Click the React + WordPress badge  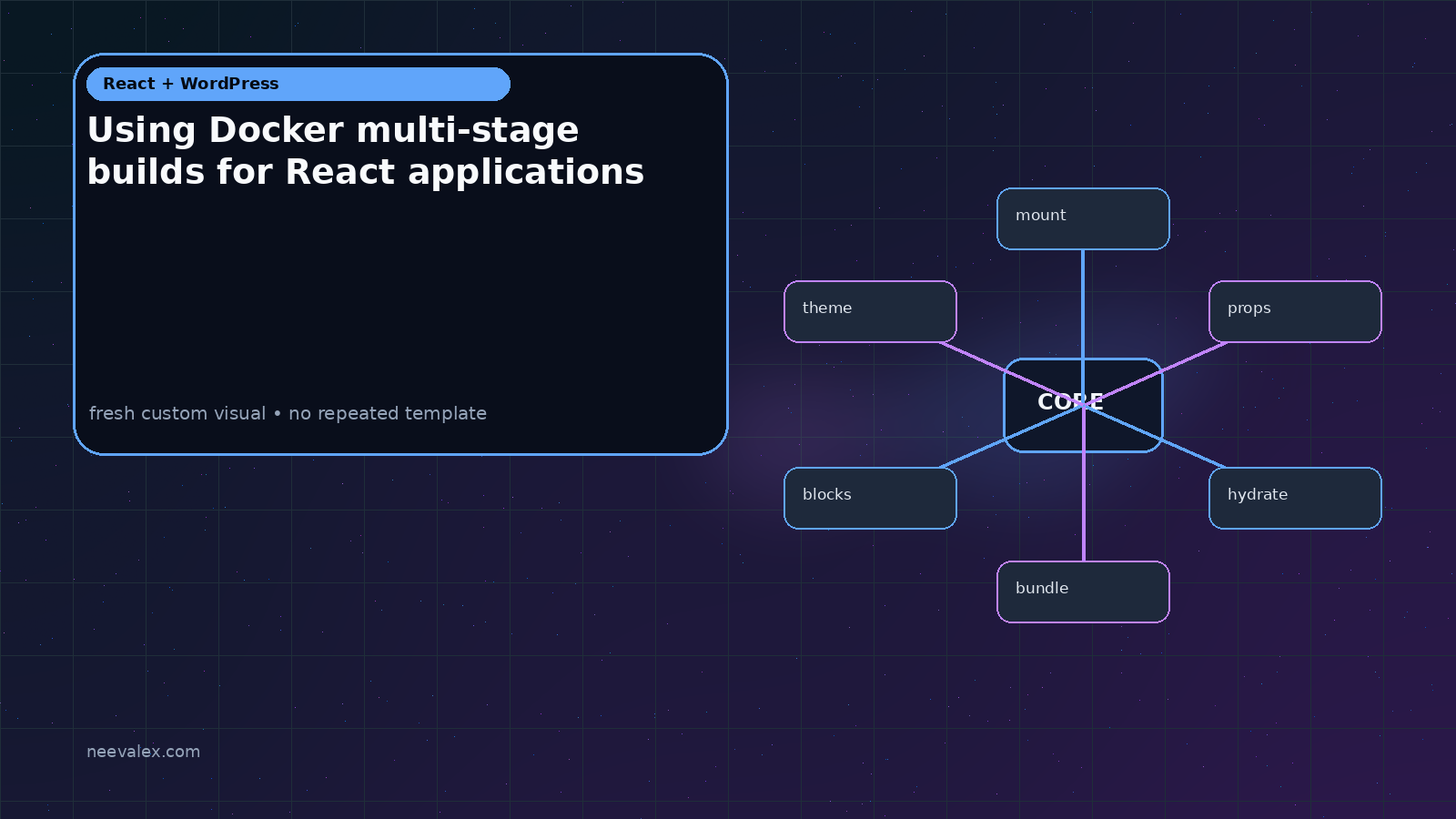pyautogui.click(x=298, y=84)
